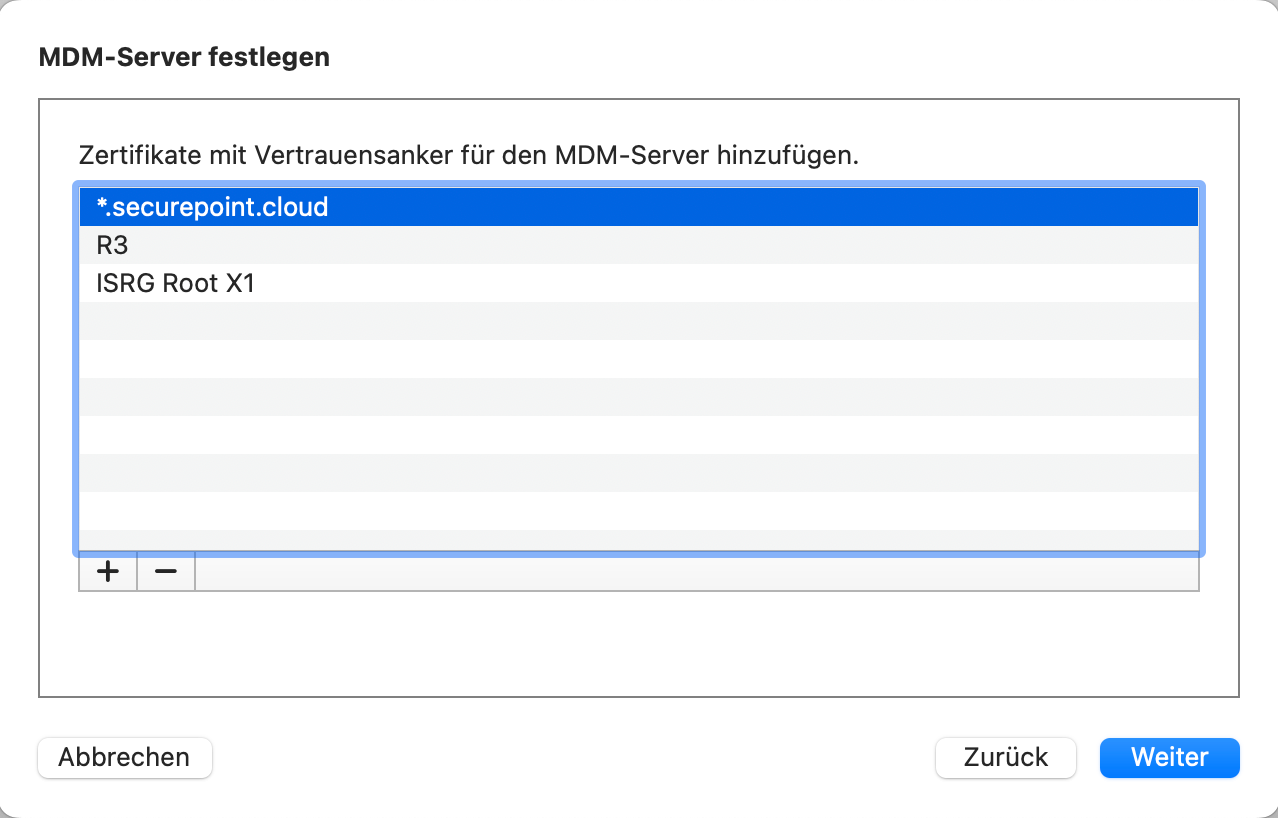Click the second empty row below ISRG Root X1
This screenshot has width=1278, height=818.
[x=640, y=359]
